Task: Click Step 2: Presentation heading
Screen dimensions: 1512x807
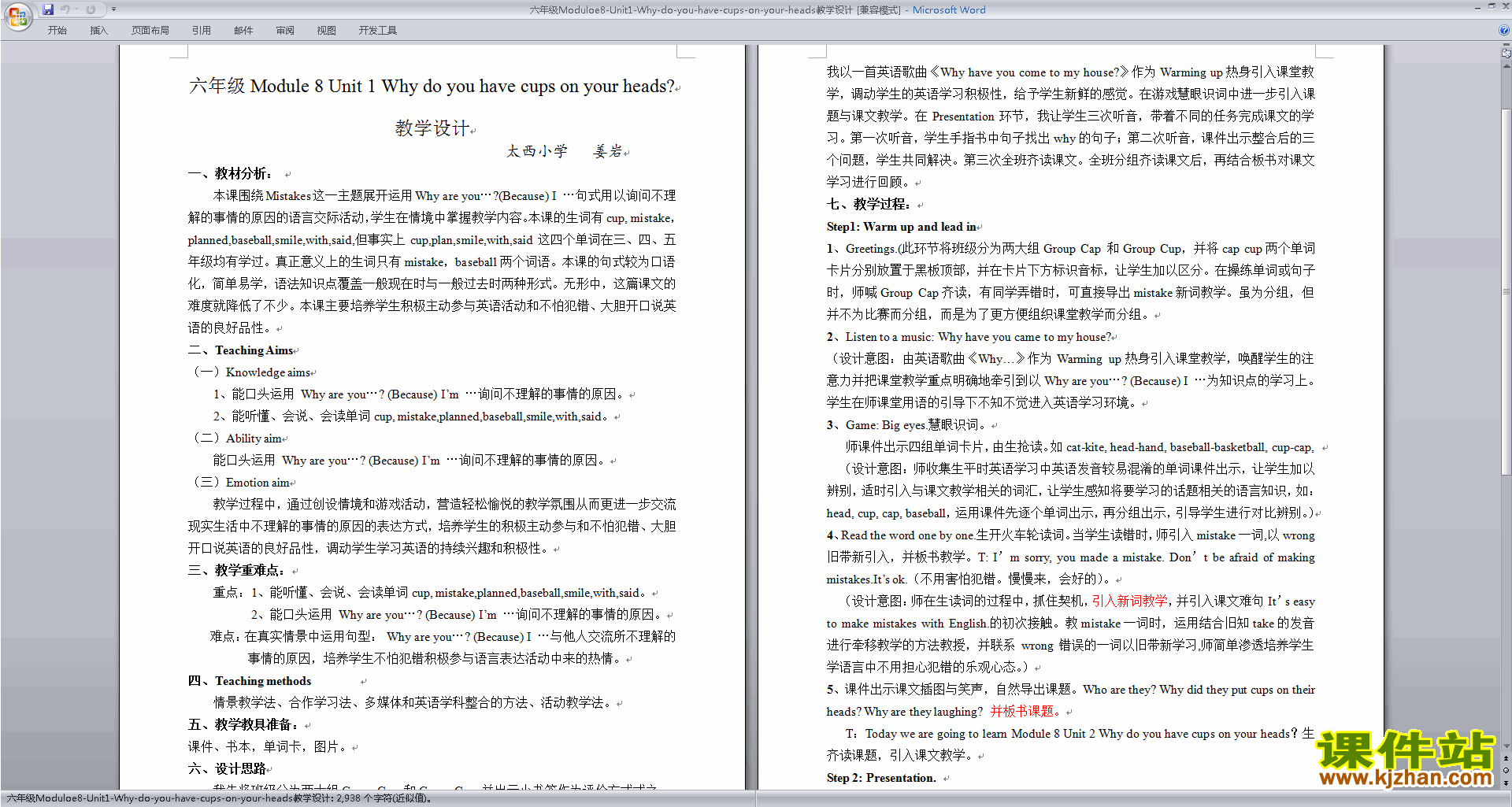Action: [881, 778]
